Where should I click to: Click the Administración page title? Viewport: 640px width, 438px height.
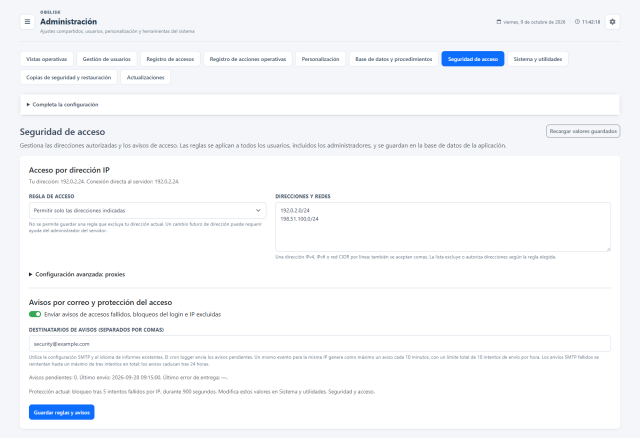(69, 22)
